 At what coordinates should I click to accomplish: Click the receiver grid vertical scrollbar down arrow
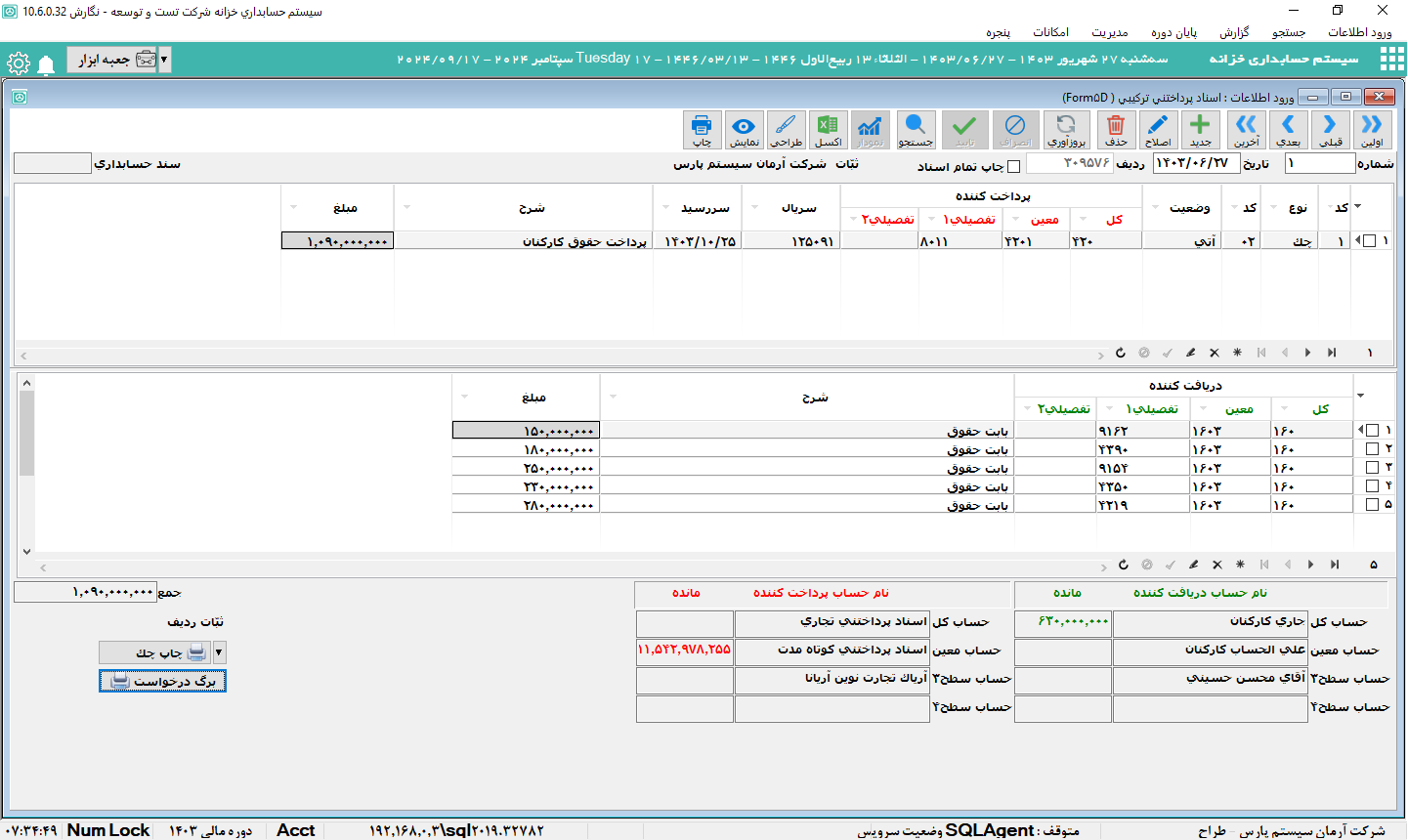click(x=26, y=551)
